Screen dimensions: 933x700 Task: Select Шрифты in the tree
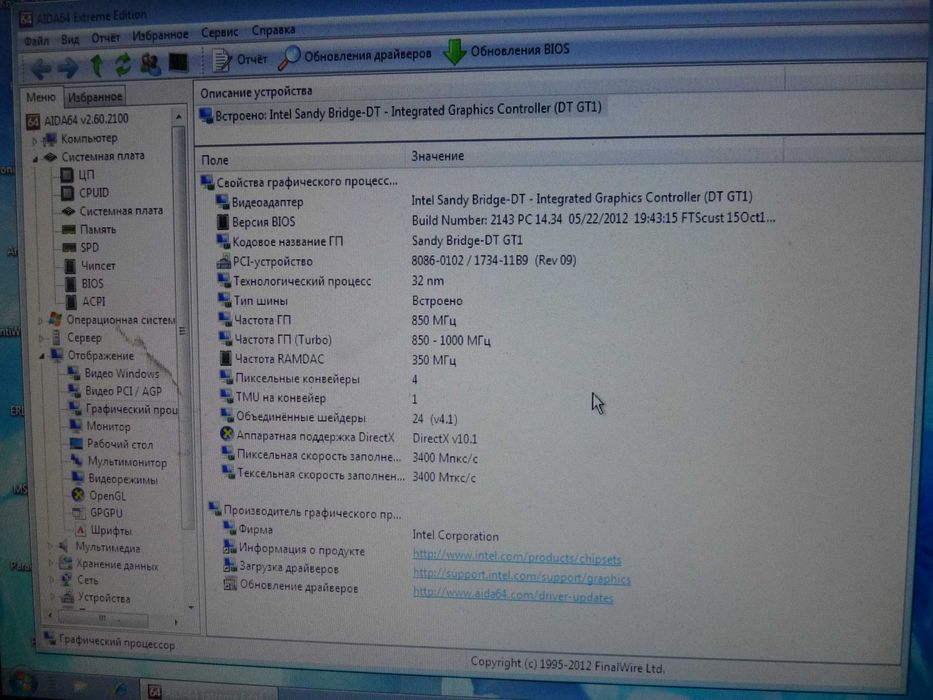[x=102, y=530]
